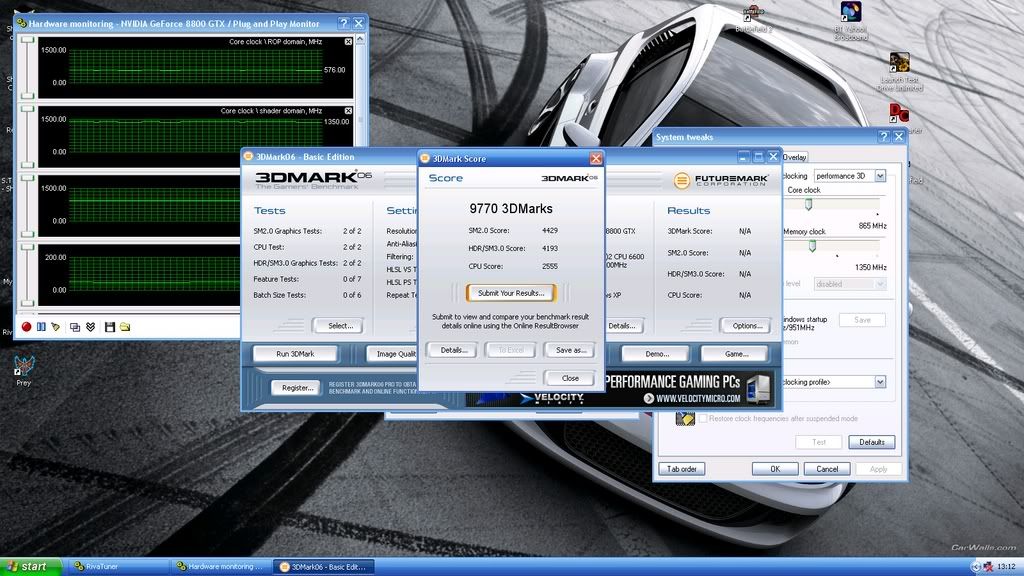Open the Prey desktop shortcut
The width and height of the screenshot is (1024, 576).
tap(24, 370)
